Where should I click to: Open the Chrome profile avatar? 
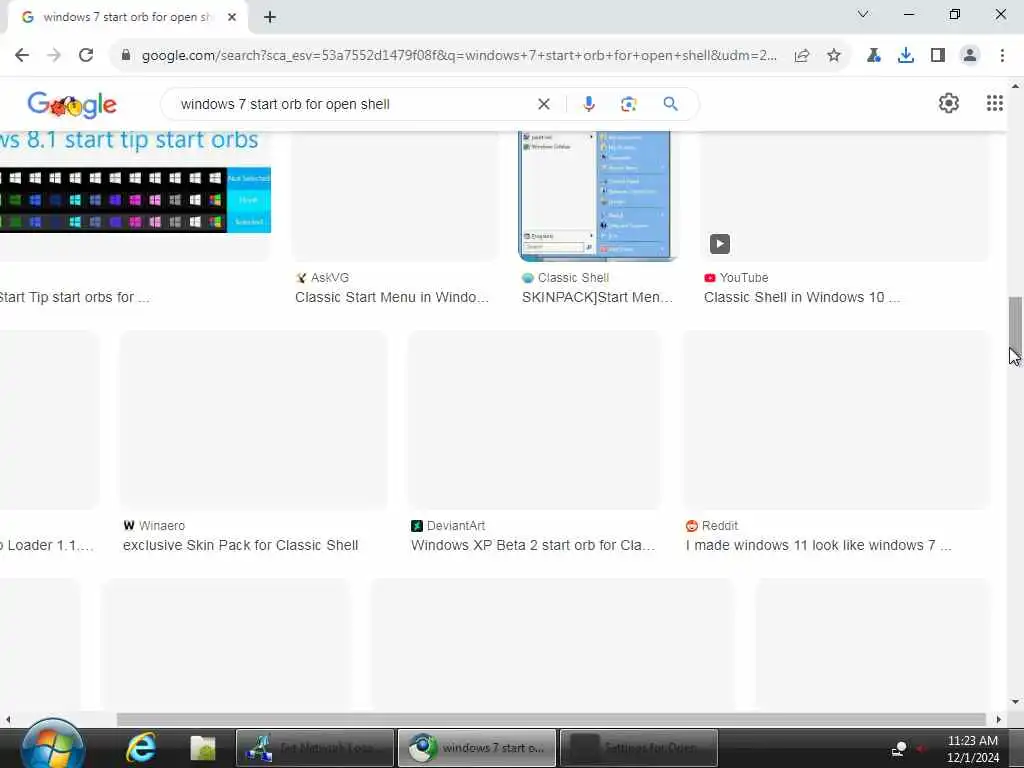click(970, 56)
